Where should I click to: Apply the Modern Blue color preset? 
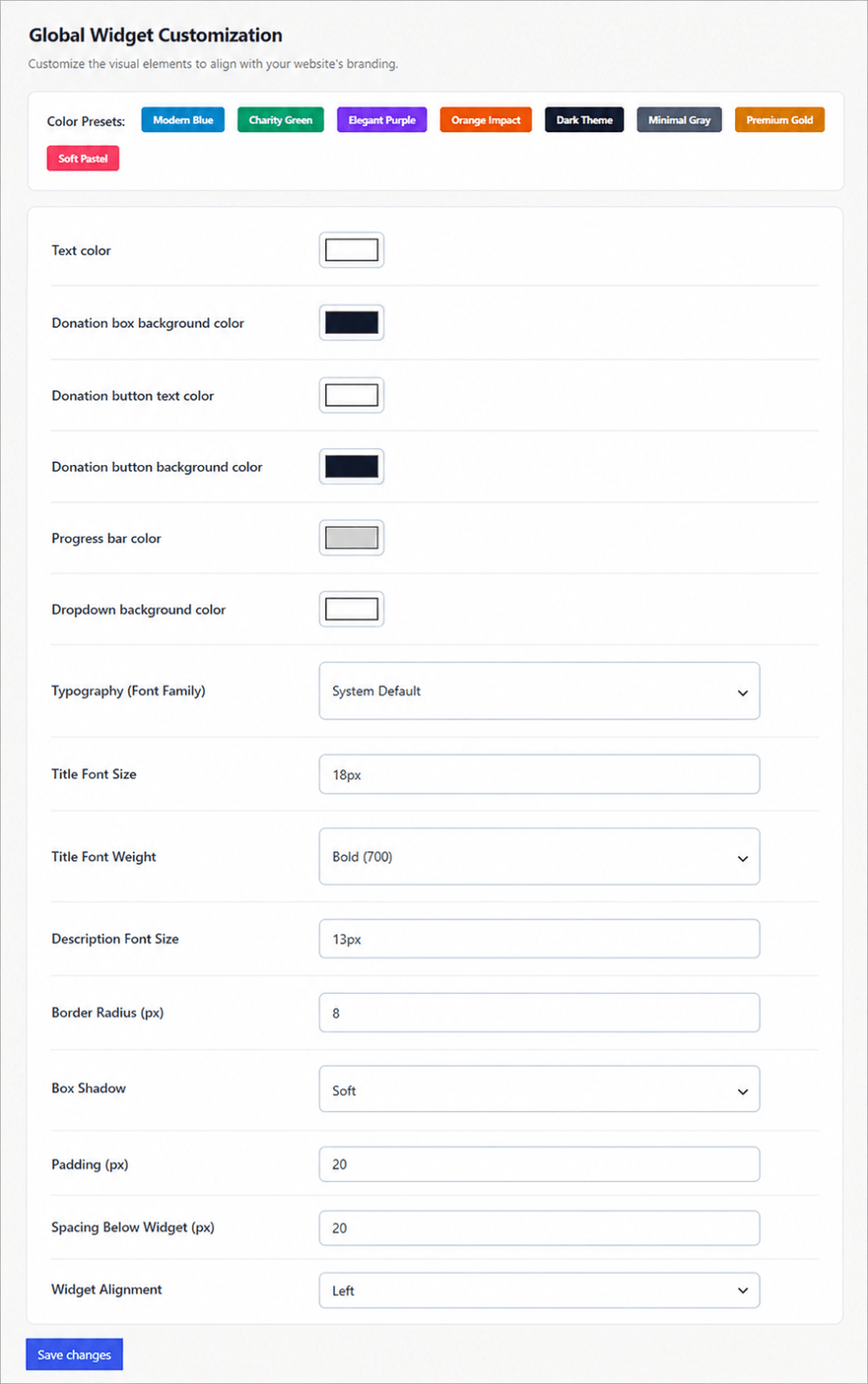click(x=182, y=120)
